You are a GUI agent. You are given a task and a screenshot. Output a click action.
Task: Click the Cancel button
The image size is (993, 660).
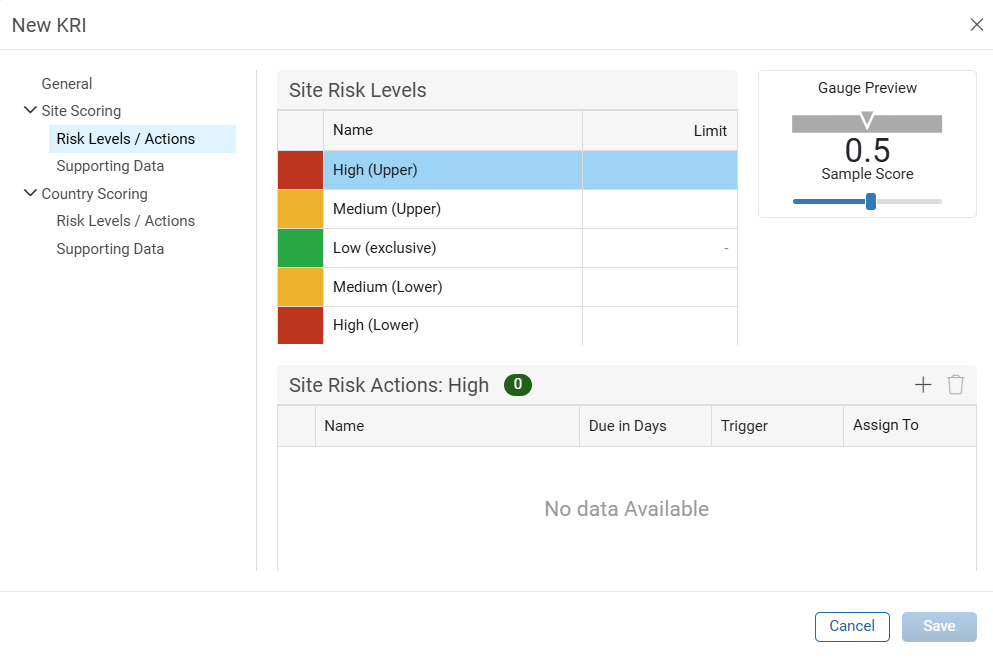852,626
